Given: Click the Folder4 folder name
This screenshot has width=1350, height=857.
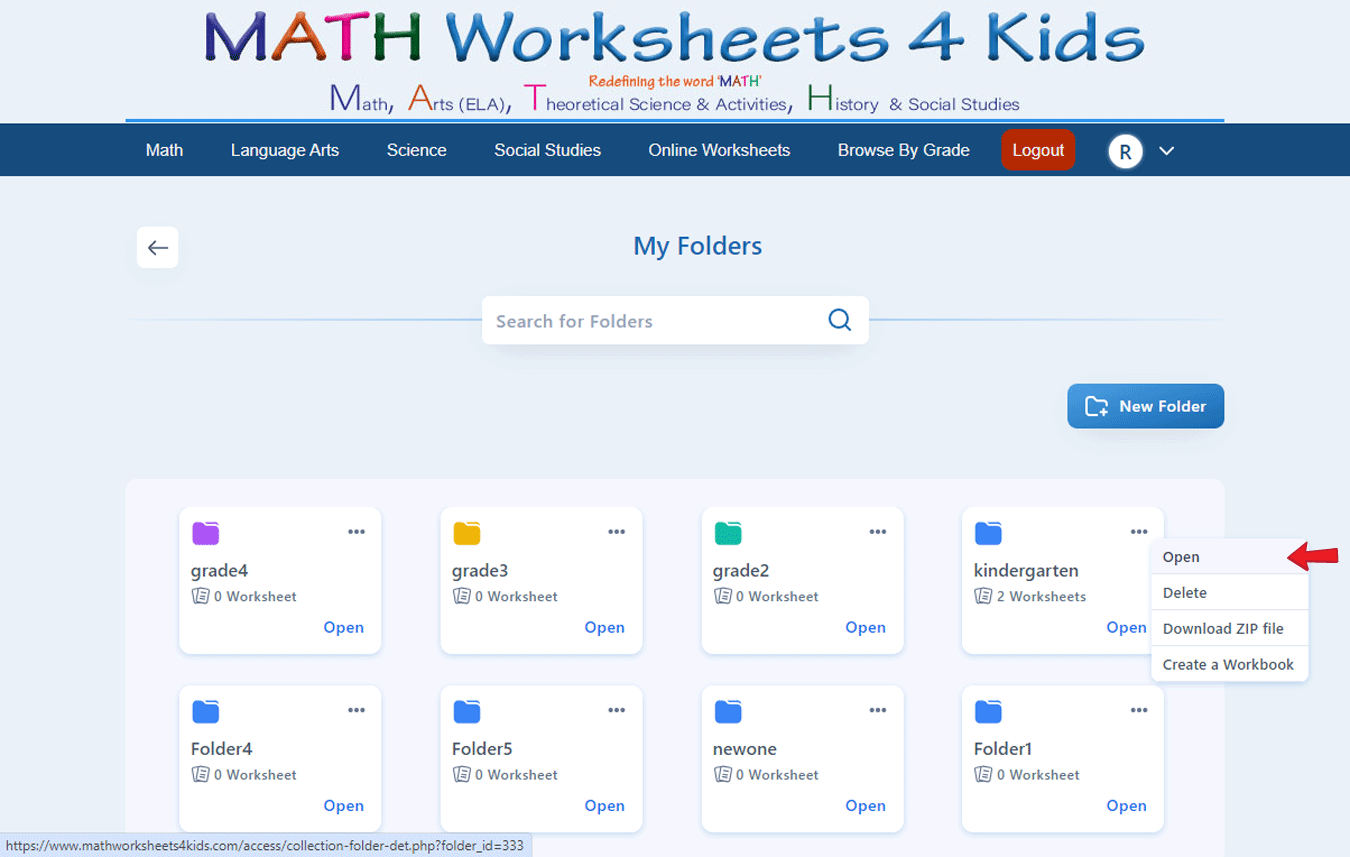Looking at the screenshot, I should pyautogui.click(x=222, y=749).
